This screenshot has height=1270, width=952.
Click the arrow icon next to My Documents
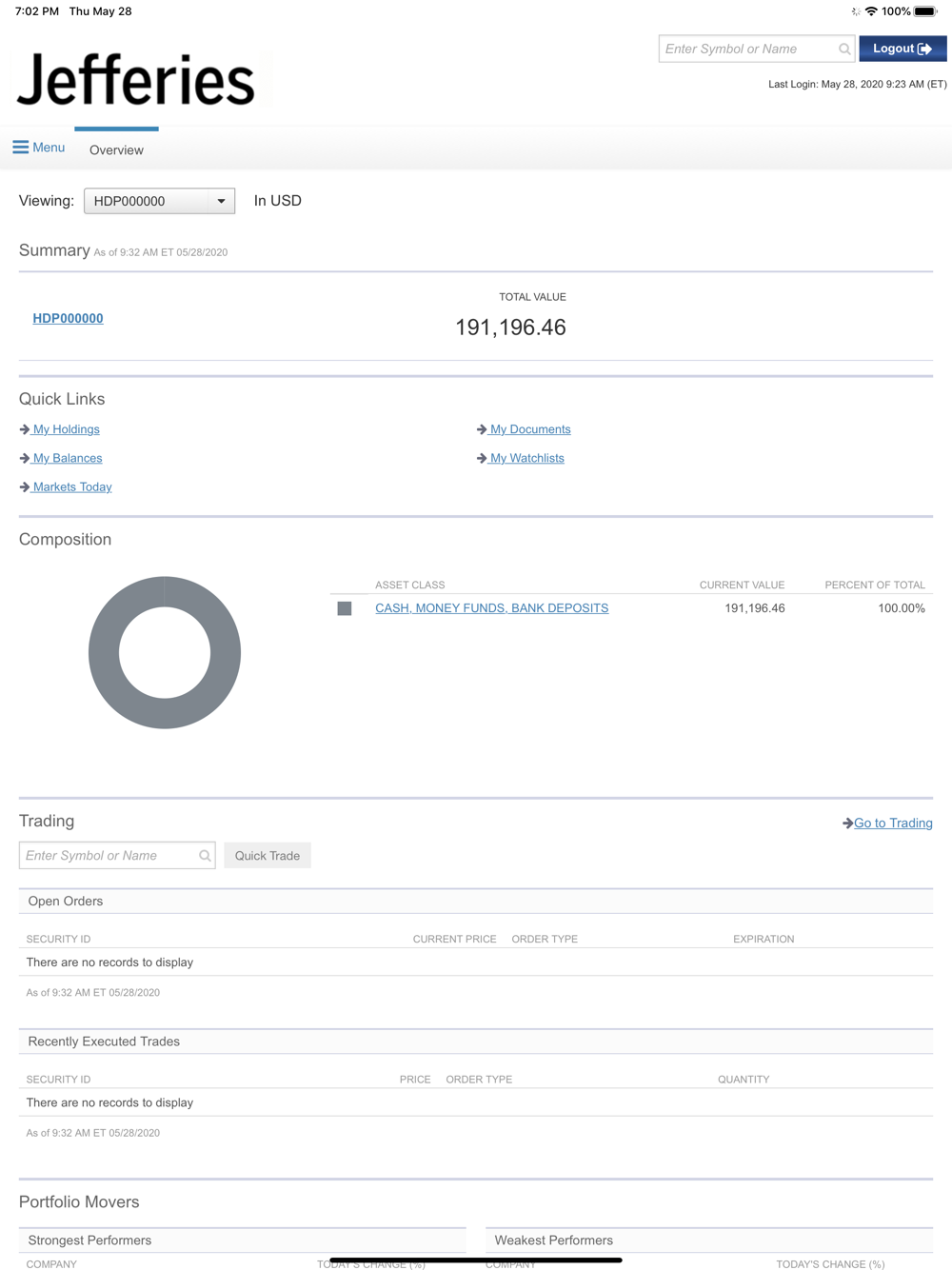point(482,429)
